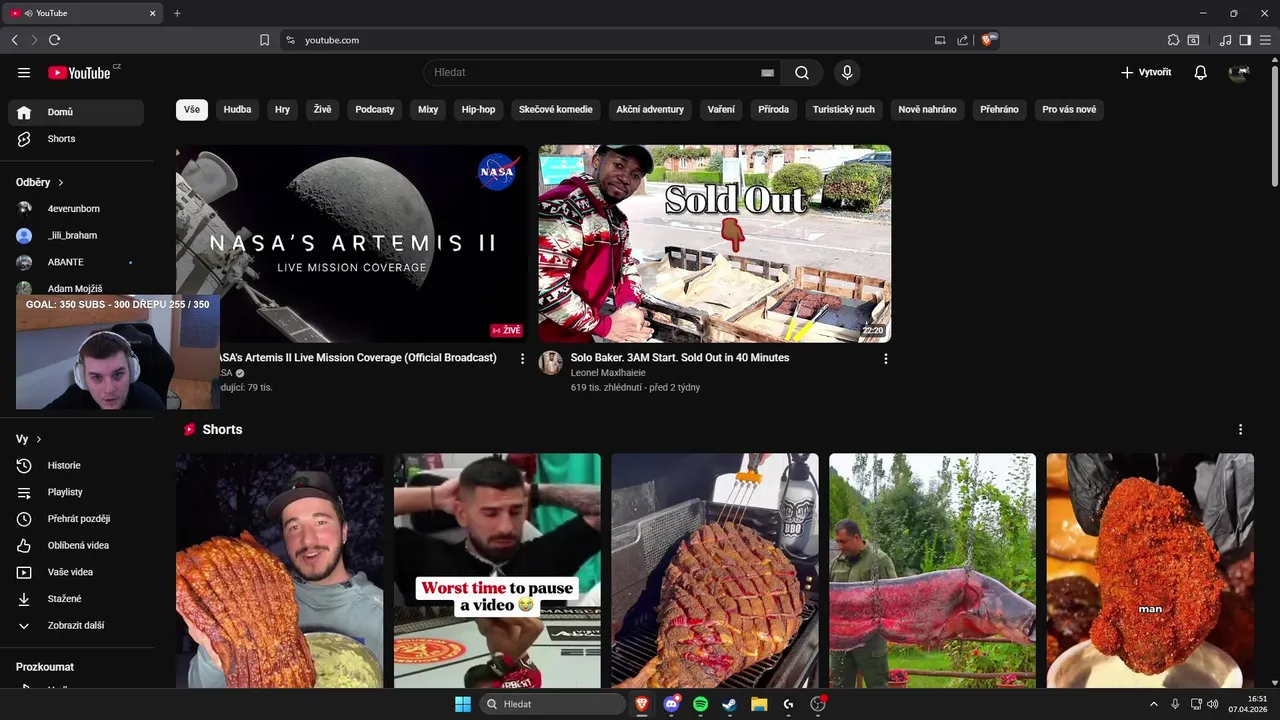Open File Explorer from the taskbar
The height and width of the screenshot is (720, 1280).
click(x=759, y=704)
